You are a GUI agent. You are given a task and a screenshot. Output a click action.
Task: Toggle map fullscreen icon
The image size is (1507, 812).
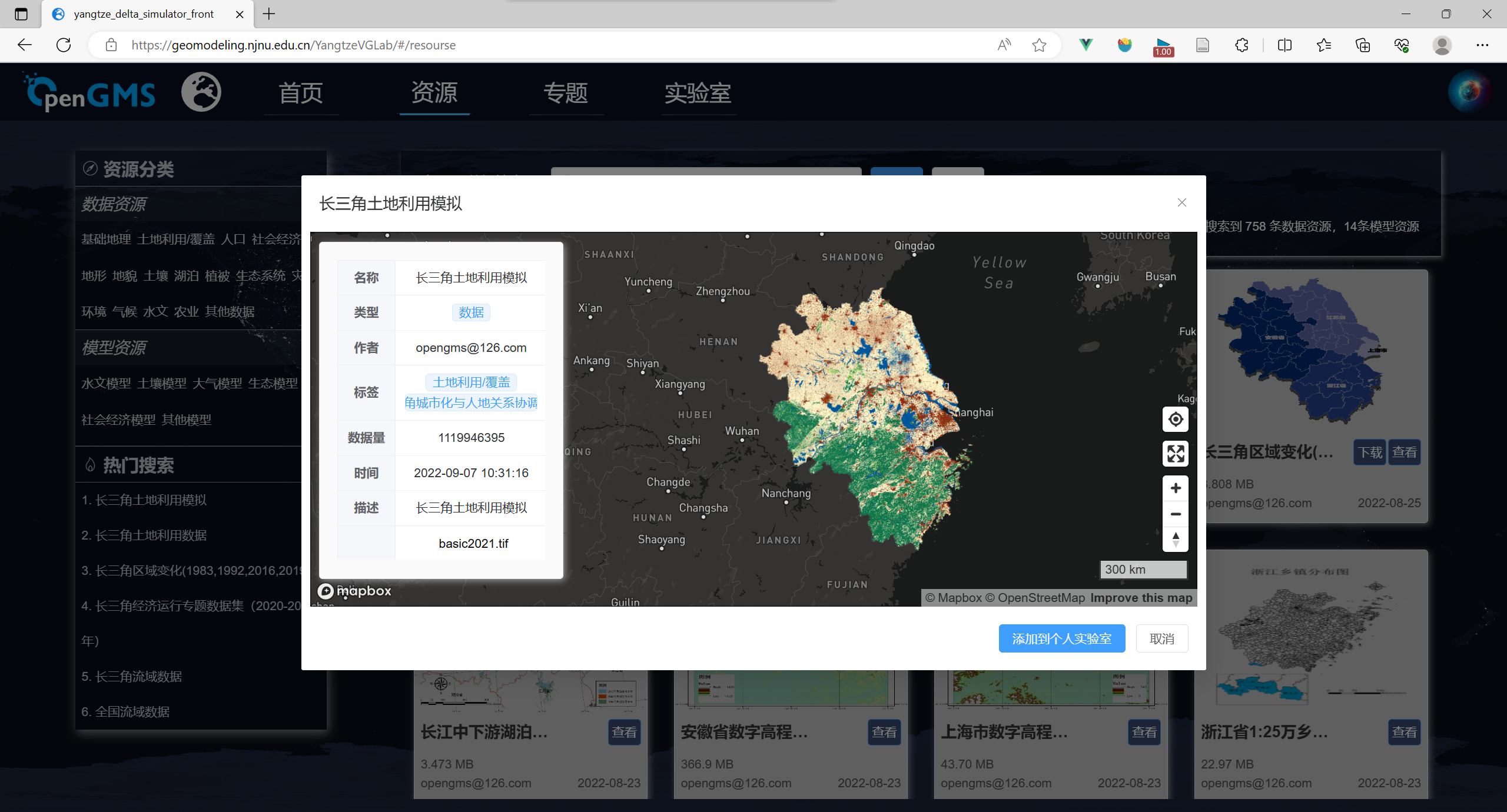point(1175,454)
